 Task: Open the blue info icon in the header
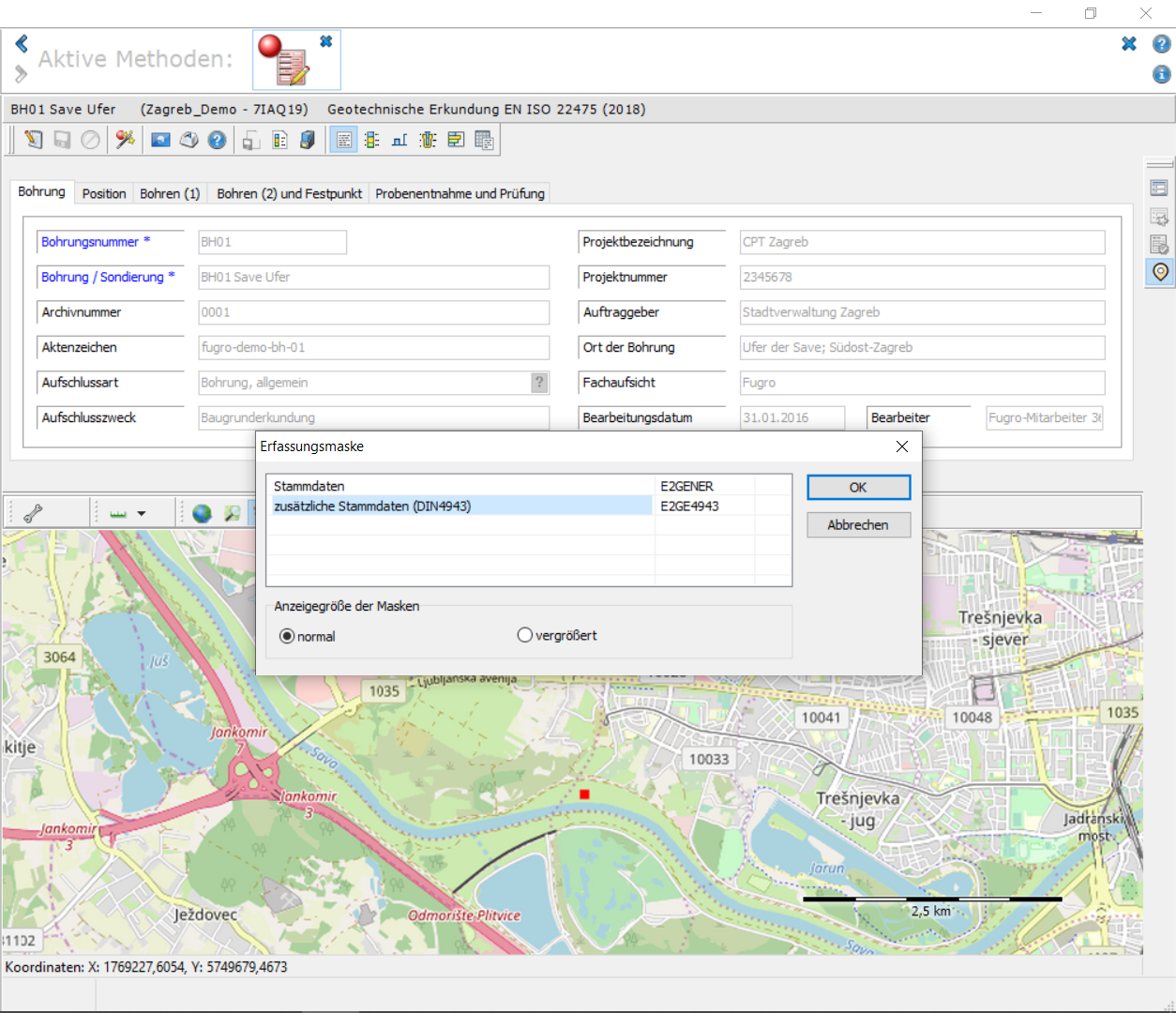click(1162, 74)
